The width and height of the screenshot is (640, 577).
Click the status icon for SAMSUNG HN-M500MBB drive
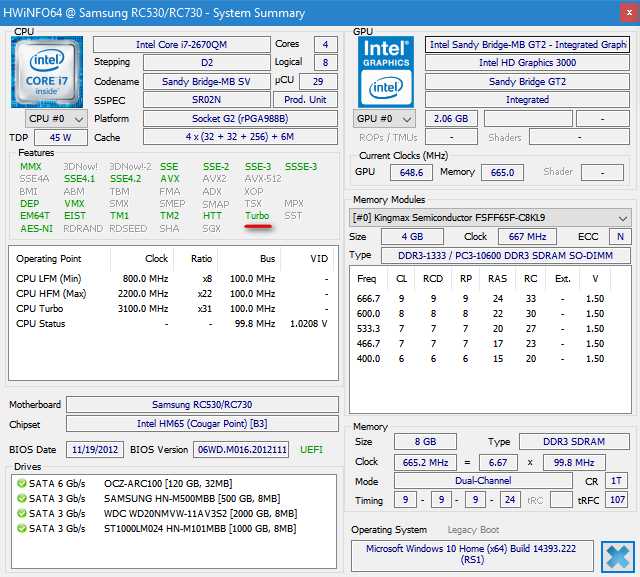[x=21, y=499]
